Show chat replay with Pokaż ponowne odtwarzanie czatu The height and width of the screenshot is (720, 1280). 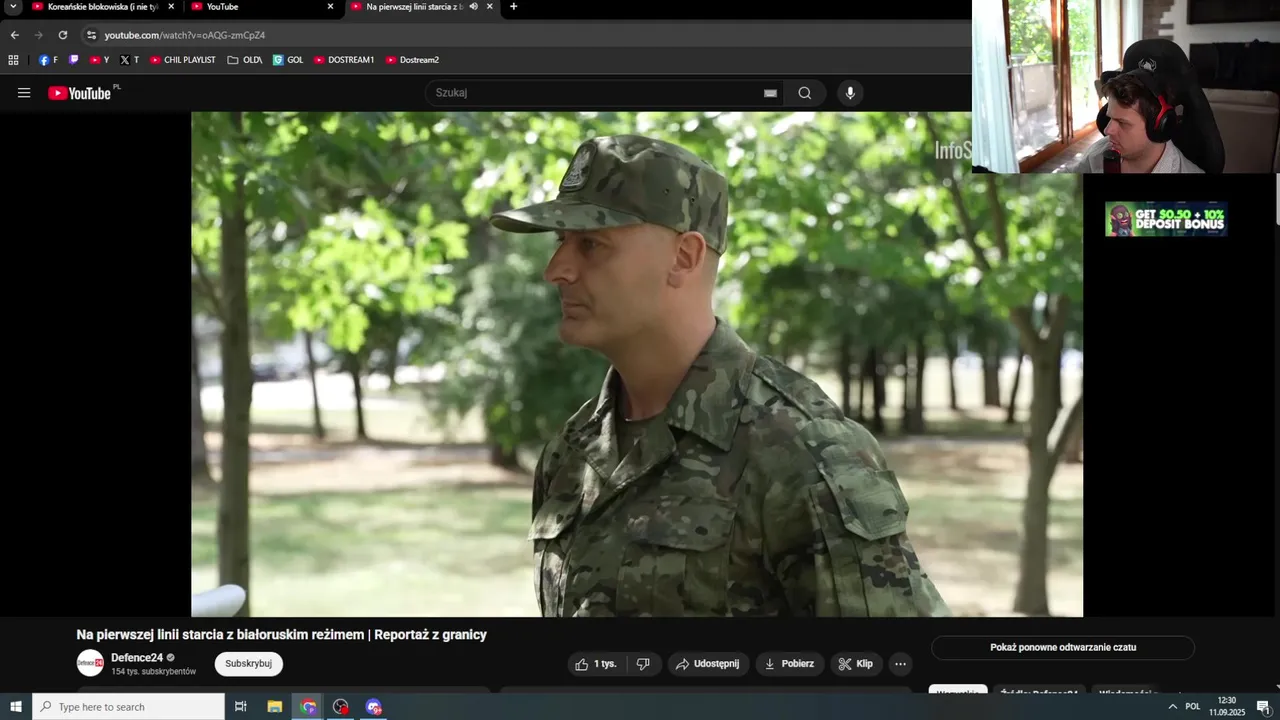click(1063, 647)
